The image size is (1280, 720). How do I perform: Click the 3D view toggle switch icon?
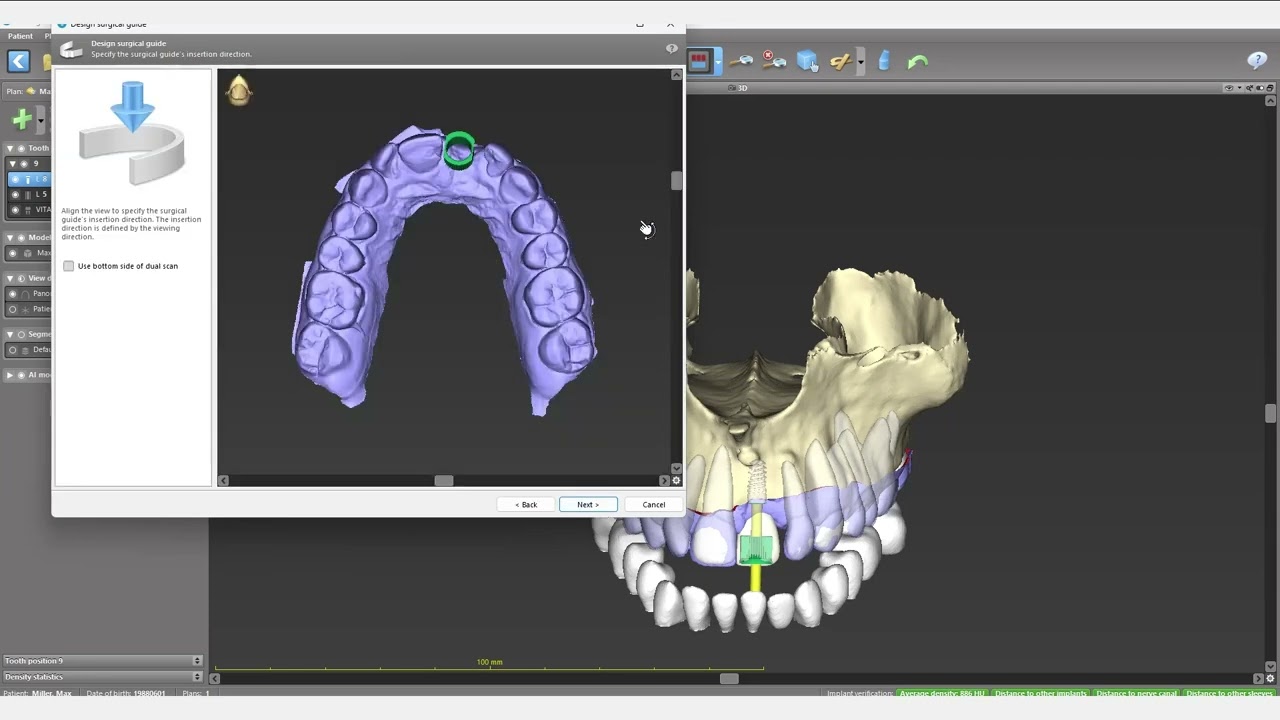1260,88
